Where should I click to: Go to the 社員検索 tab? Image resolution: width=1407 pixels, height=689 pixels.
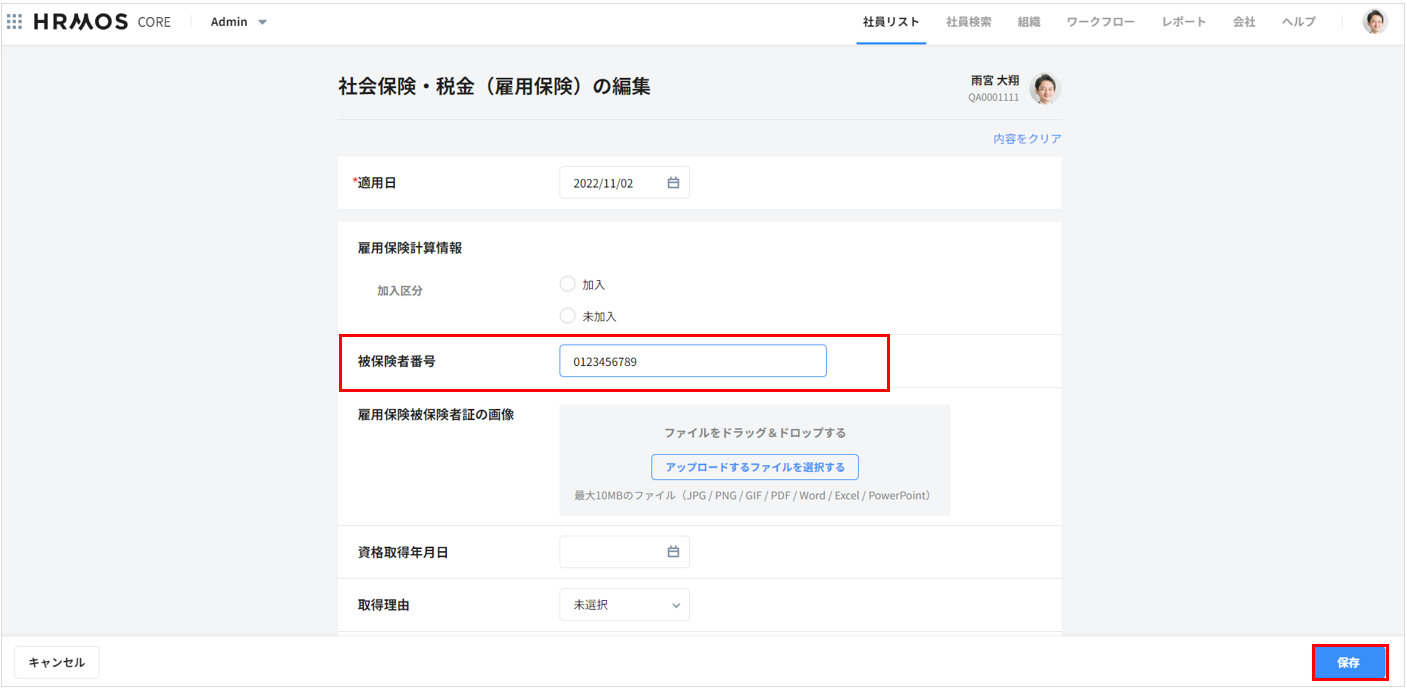pyautogui.click(x=968, y=22)
